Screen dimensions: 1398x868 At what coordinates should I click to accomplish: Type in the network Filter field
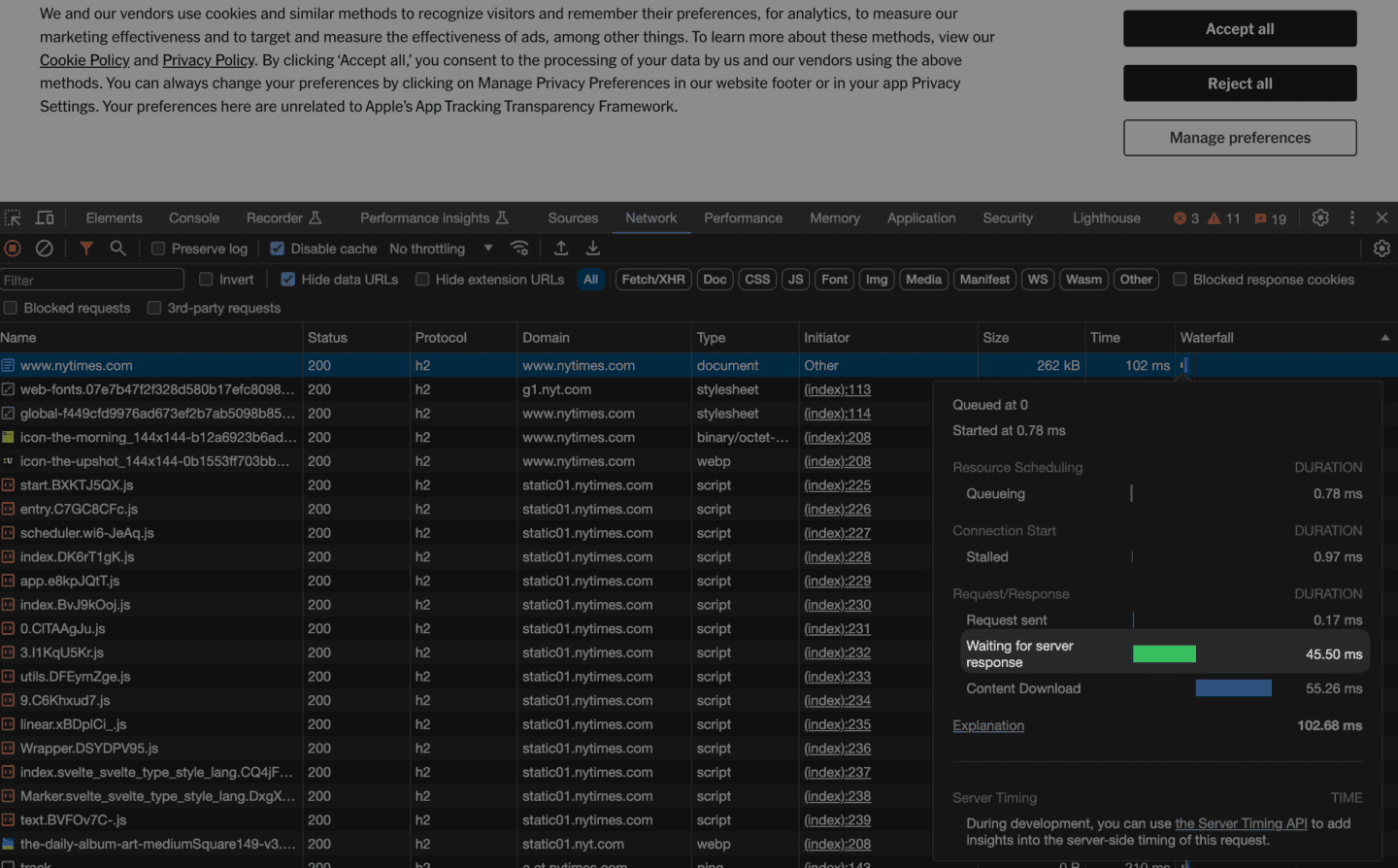click(x=92, y=280)
